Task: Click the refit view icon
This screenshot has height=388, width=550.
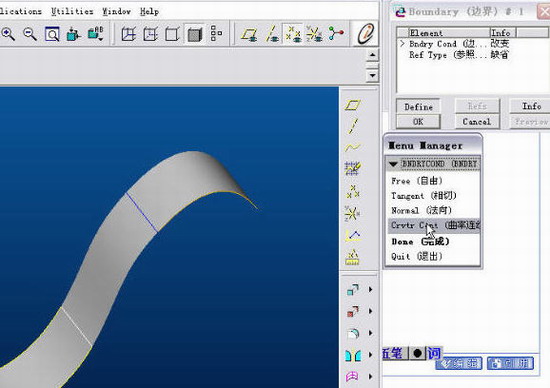Action: point(52,34)
